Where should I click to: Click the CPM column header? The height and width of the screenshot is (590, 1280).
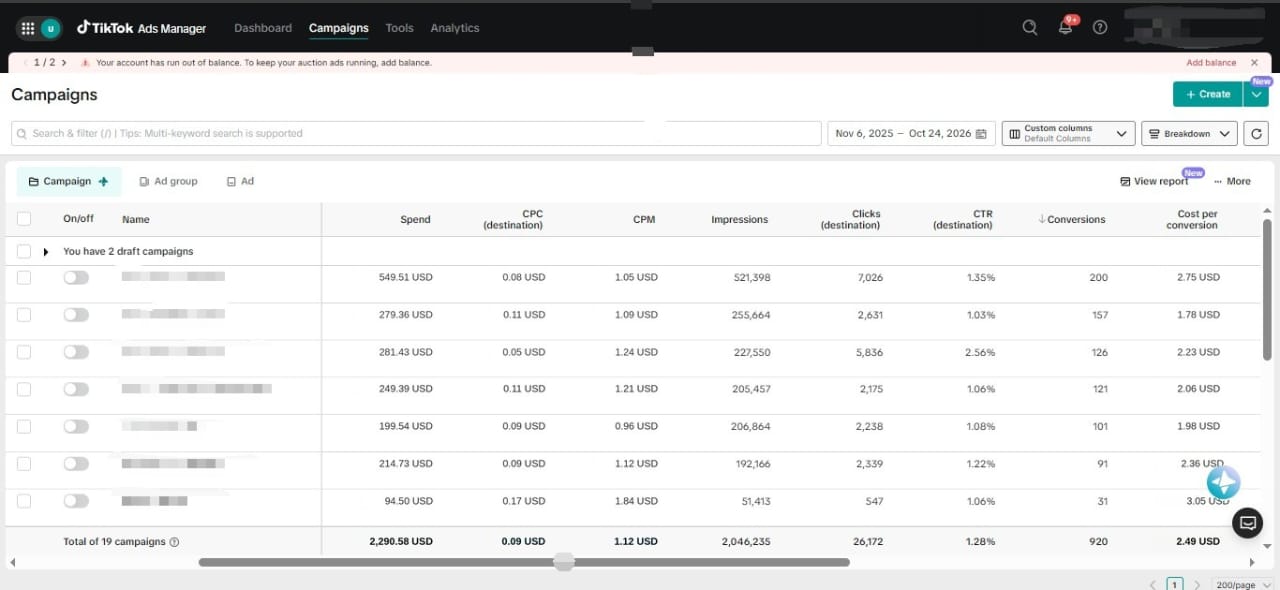click(x=644, y=219)
